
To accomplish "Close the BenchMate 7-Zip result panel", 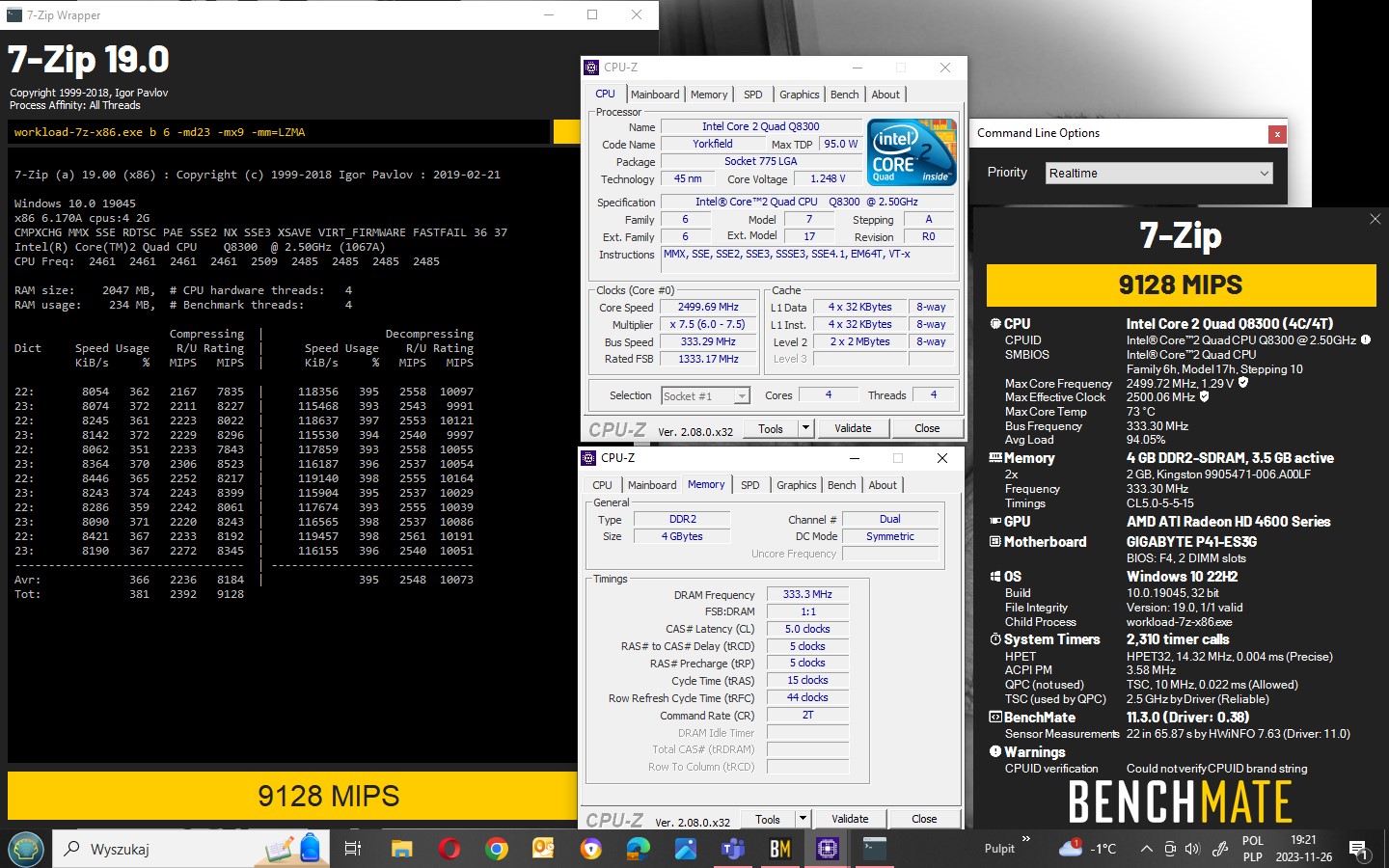I will (1375, 219).
